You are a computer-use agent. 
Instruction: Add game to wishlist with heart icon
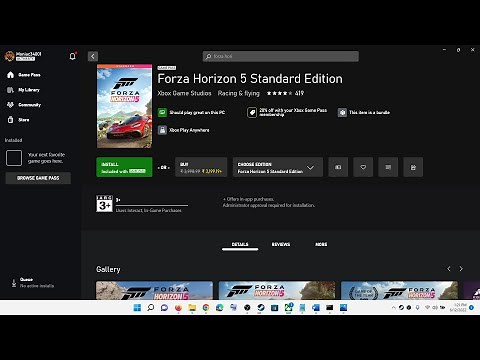tap(363, 167)
